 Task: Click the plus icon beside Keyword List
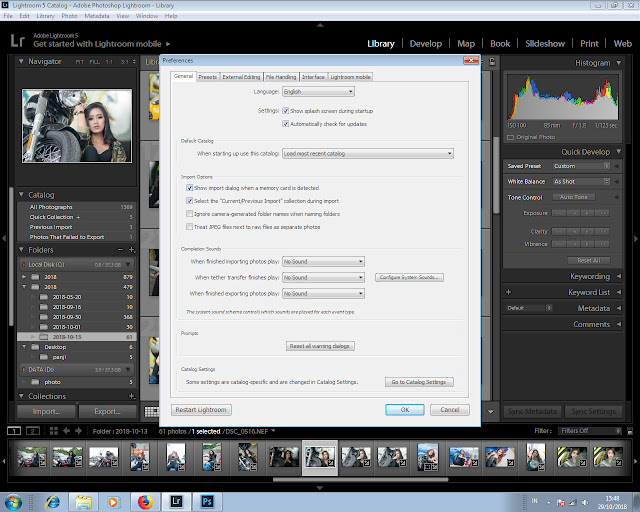(509, 292)
